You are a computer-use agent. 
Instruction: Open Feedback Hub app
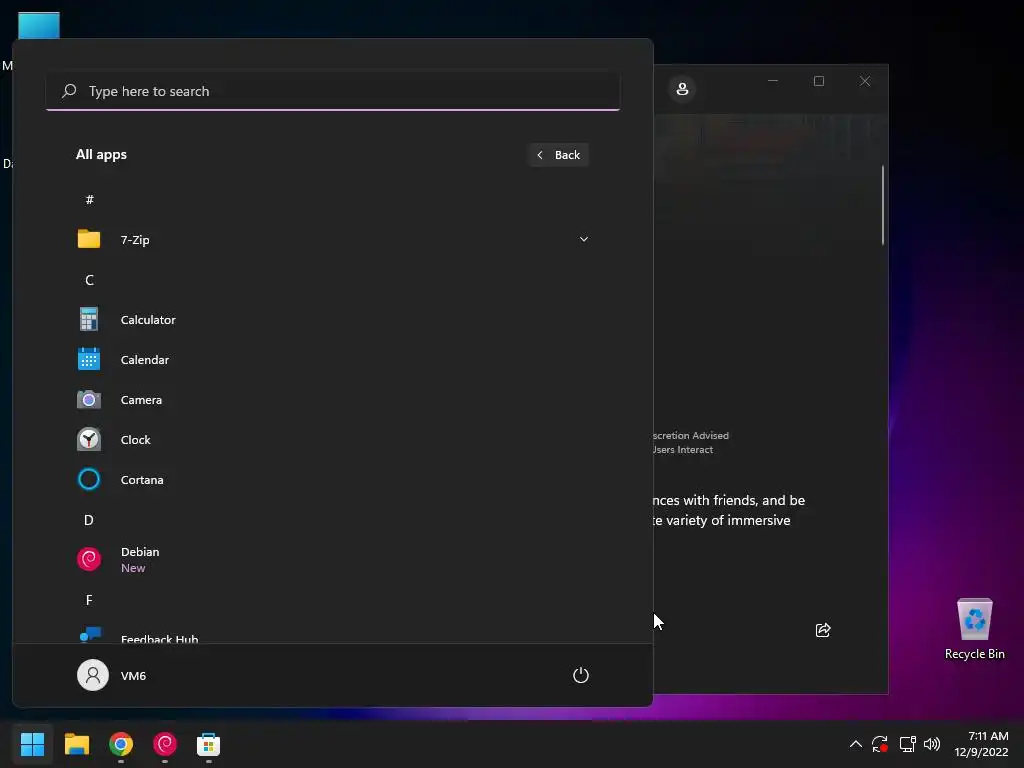click(332, 635)
